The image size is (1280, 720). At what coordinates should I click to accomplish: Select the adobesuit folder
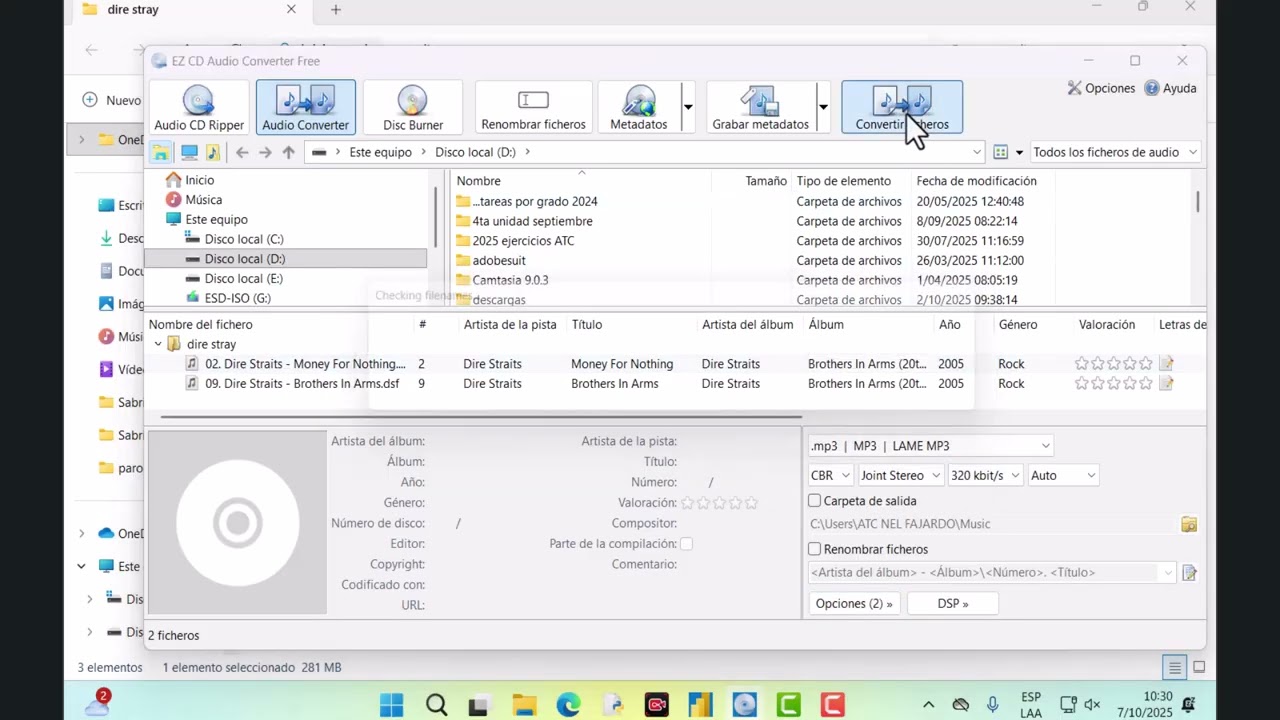coord(498,260)
